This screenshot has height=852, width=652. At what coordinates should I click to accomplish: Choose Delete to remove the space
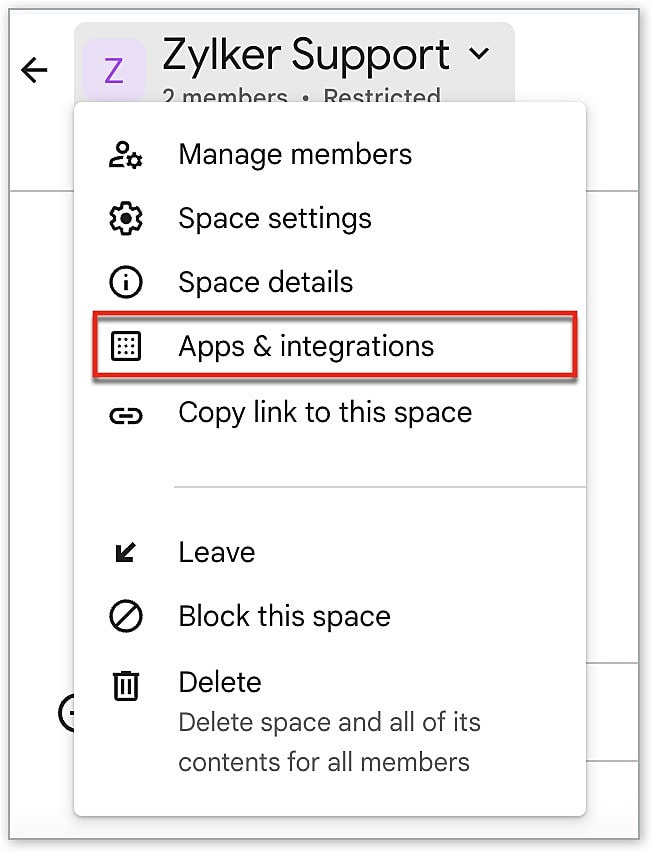point(220,683)
